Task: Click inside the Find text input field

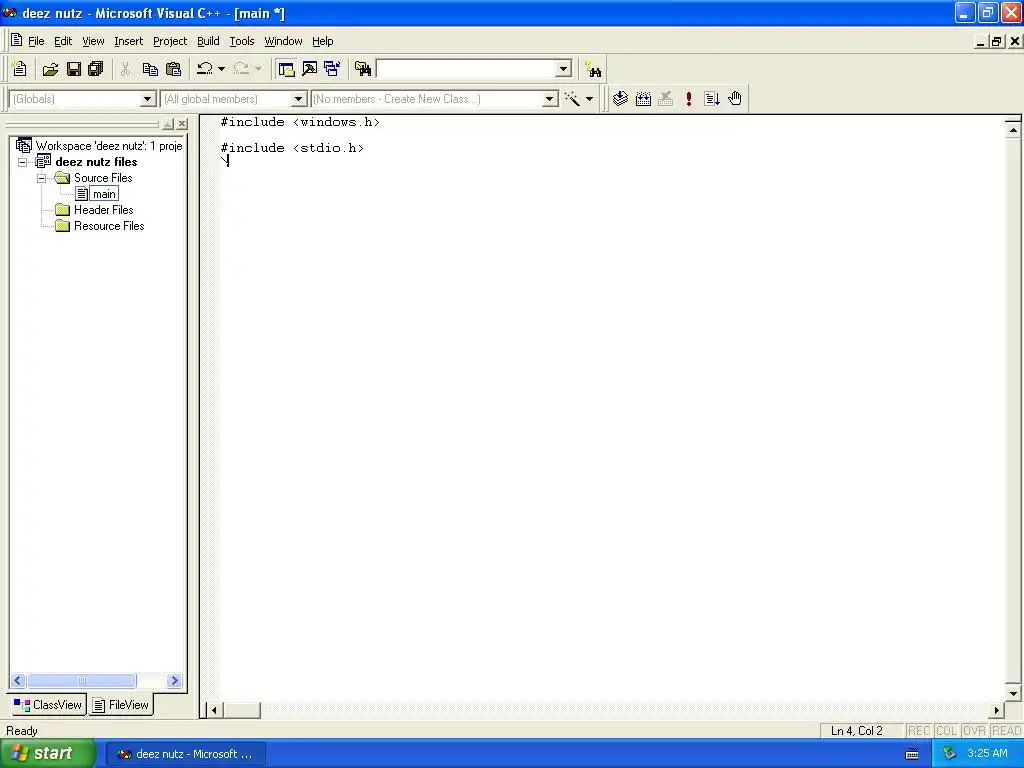Action: tap(466, 69)
